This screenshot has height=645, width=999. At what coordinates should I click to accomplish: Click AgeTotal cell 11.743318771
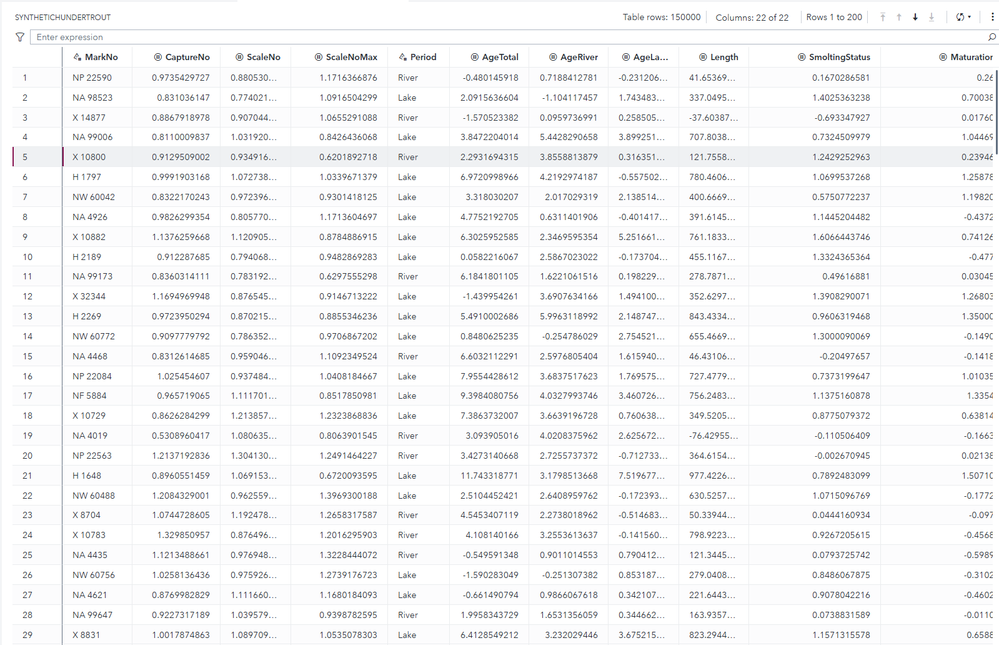(x=489, y=475)
